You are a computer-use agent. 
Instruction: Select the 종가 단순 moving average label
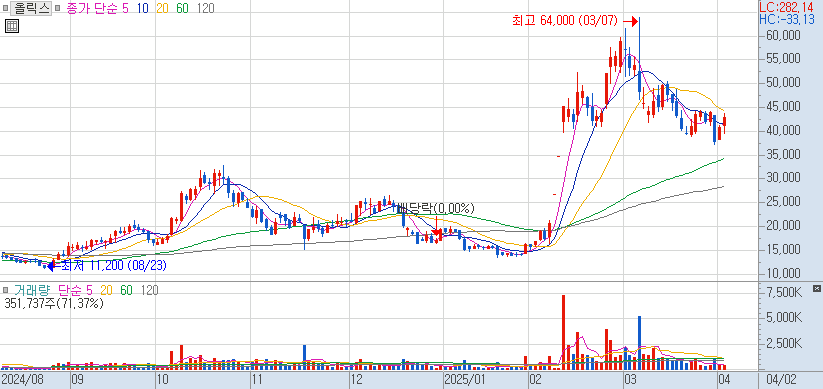93,8
